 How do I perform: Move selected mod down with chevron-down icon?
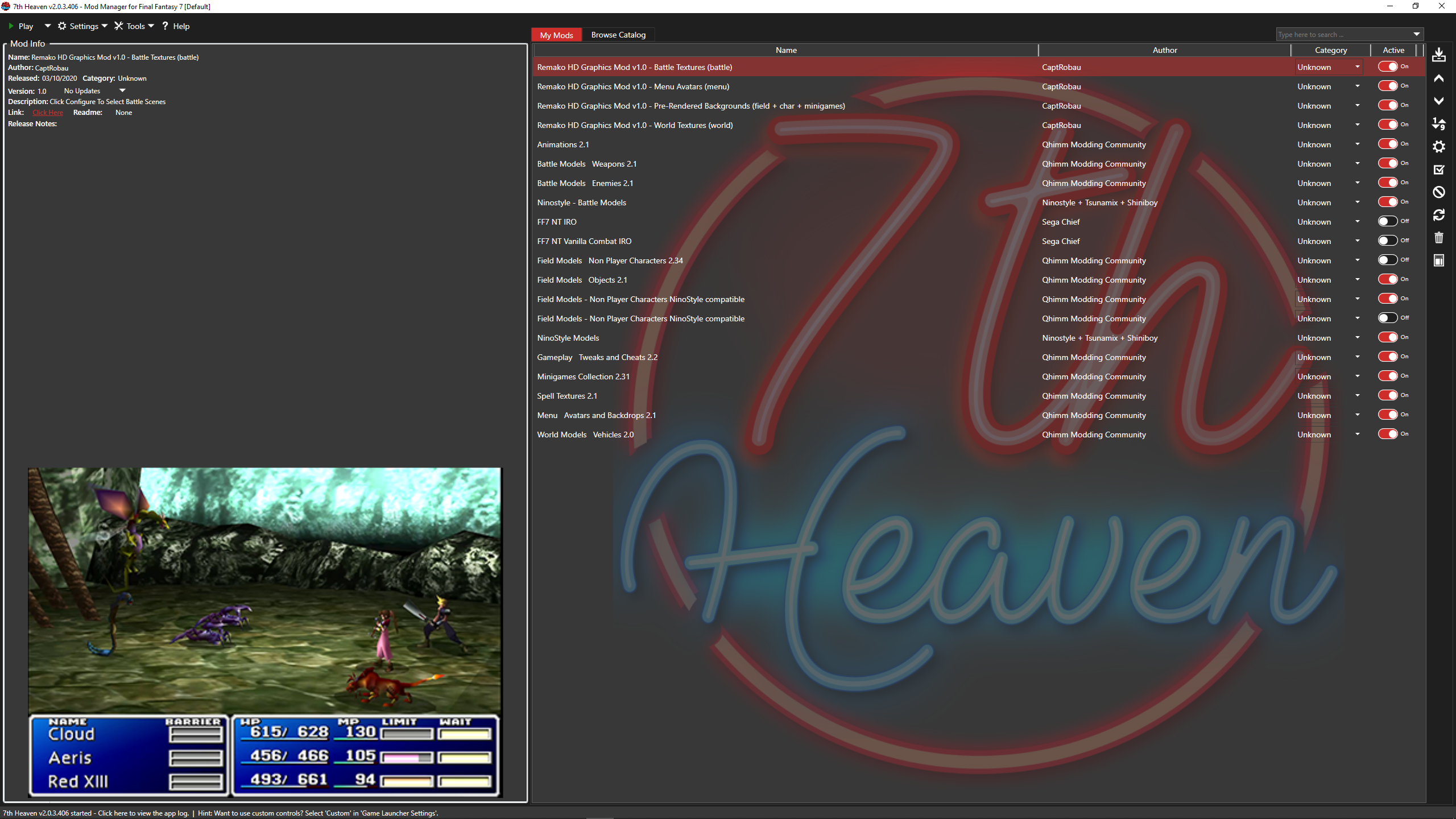pyautogui.click(x=1439, y=101)
